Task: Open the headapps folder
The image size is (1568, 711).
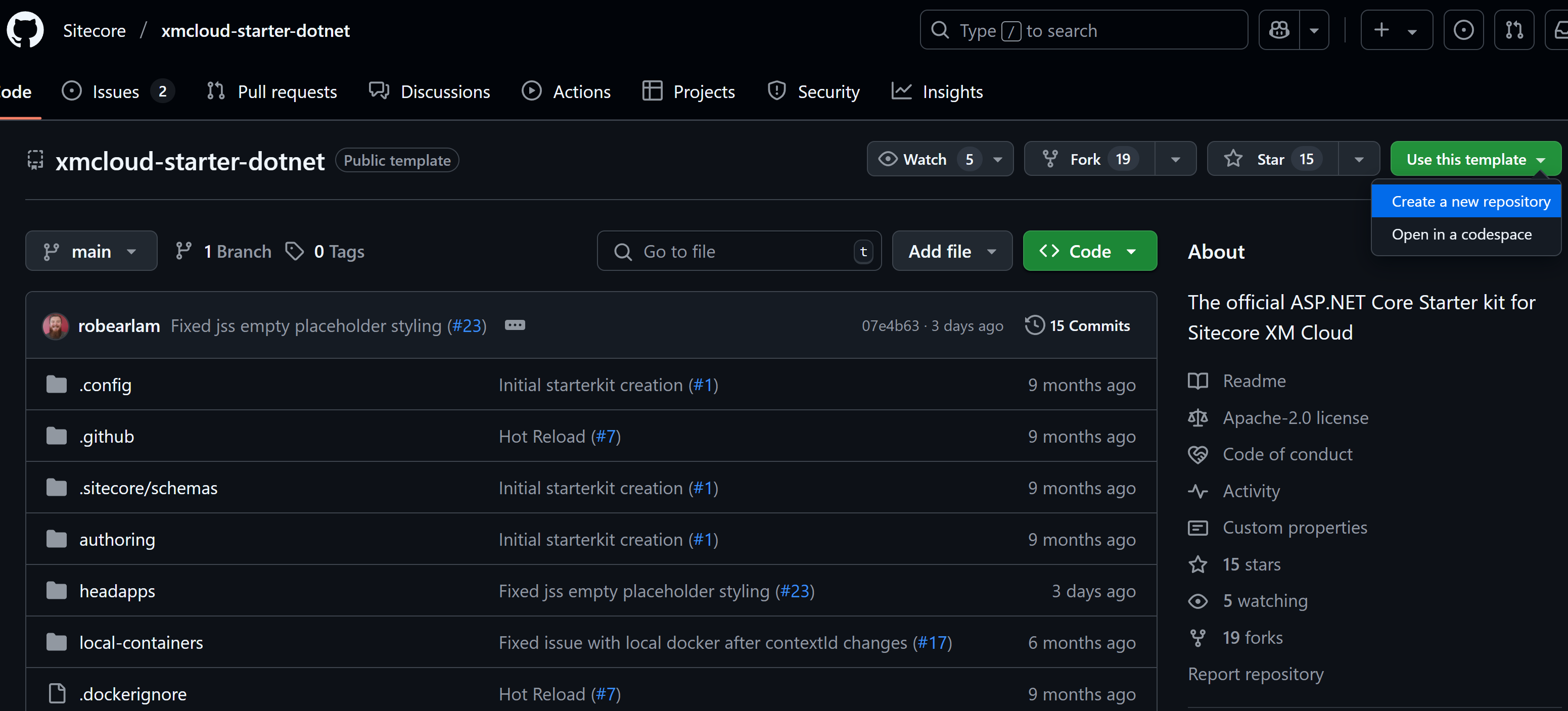Action: coord(117,590)
